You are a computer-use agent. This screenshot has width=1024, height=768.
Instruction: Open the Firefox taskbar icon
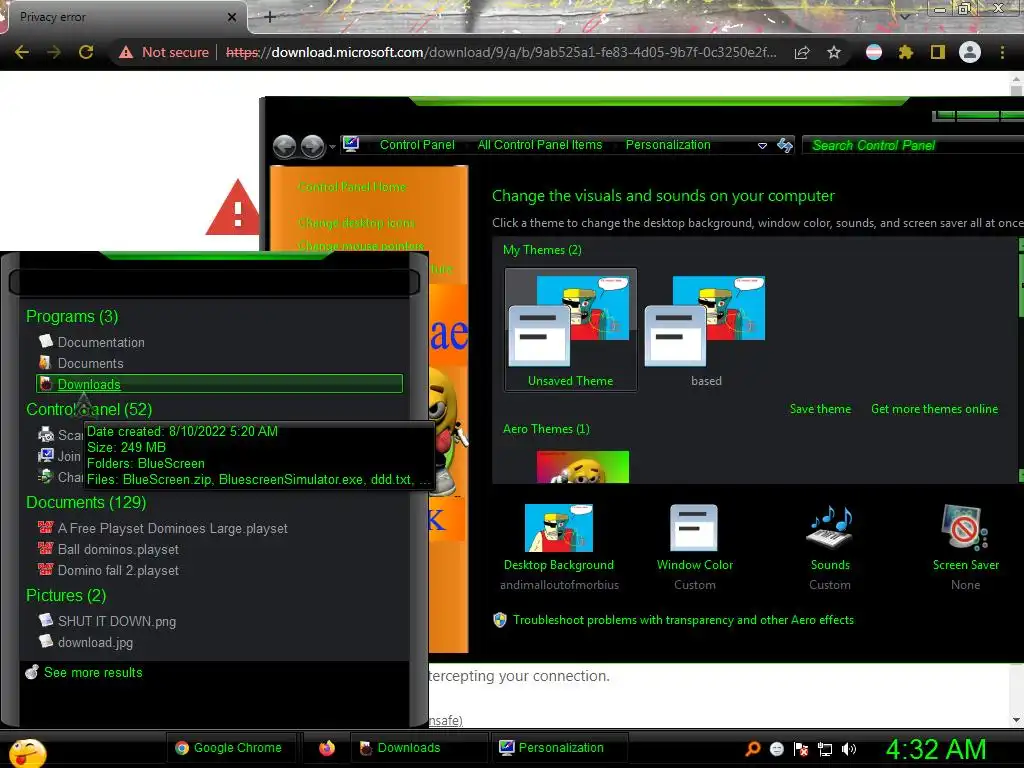pyautogui.click(x=327, y=748)
